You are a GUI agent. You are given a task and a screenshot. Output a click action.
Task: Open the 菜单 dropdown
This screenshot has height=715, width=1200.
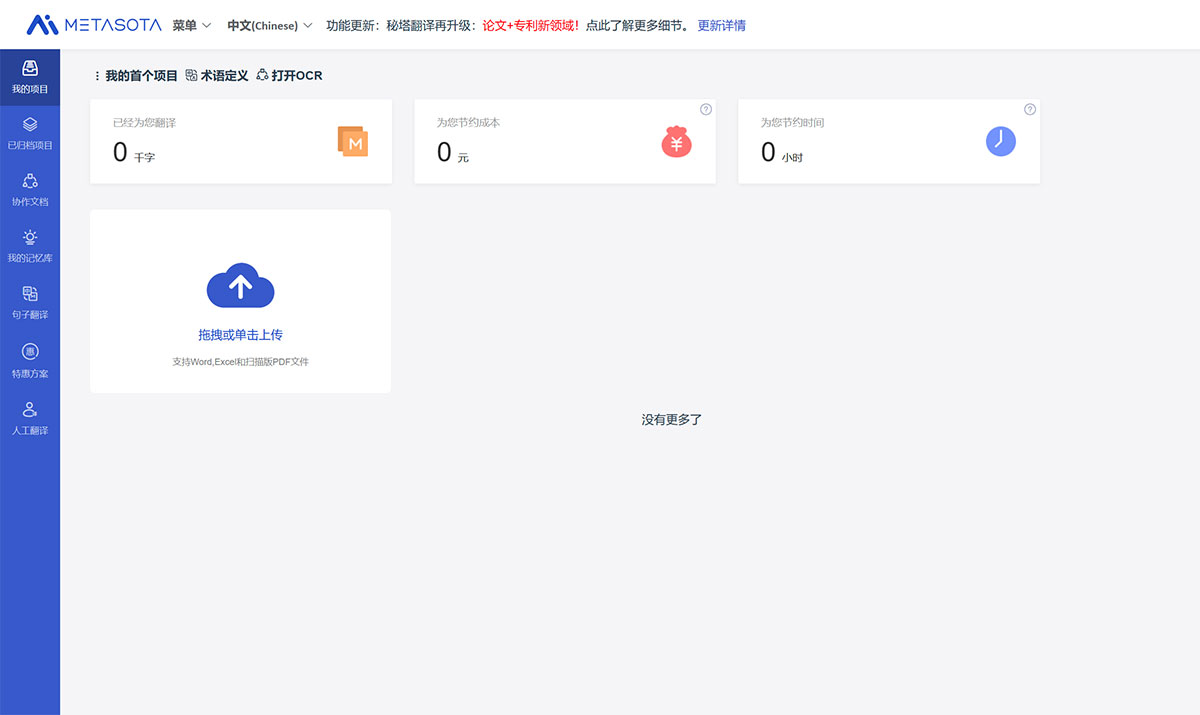(190, 24)
